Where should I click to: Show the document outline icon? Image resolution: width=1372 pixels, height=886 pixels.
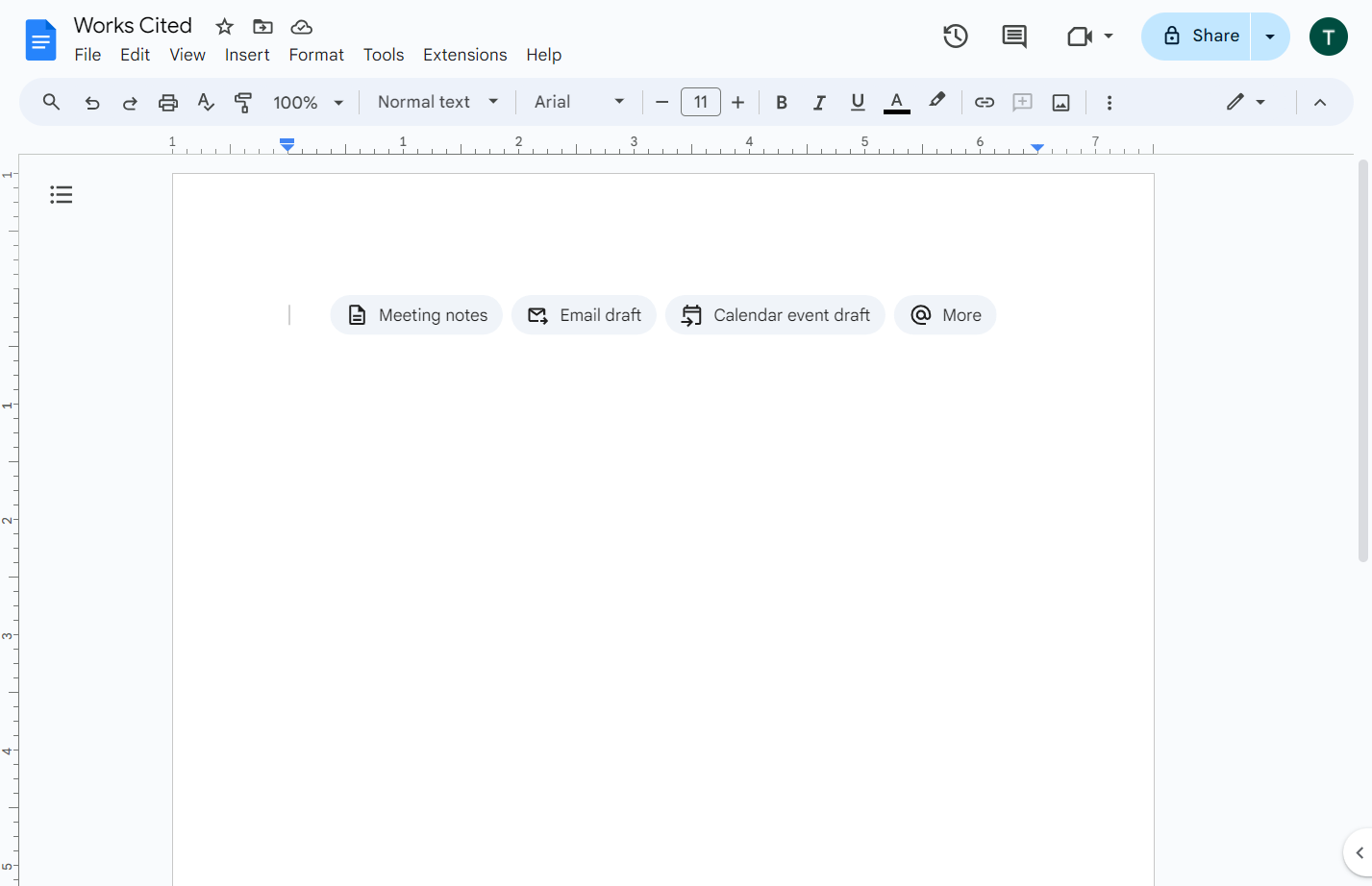pos(62,195)
